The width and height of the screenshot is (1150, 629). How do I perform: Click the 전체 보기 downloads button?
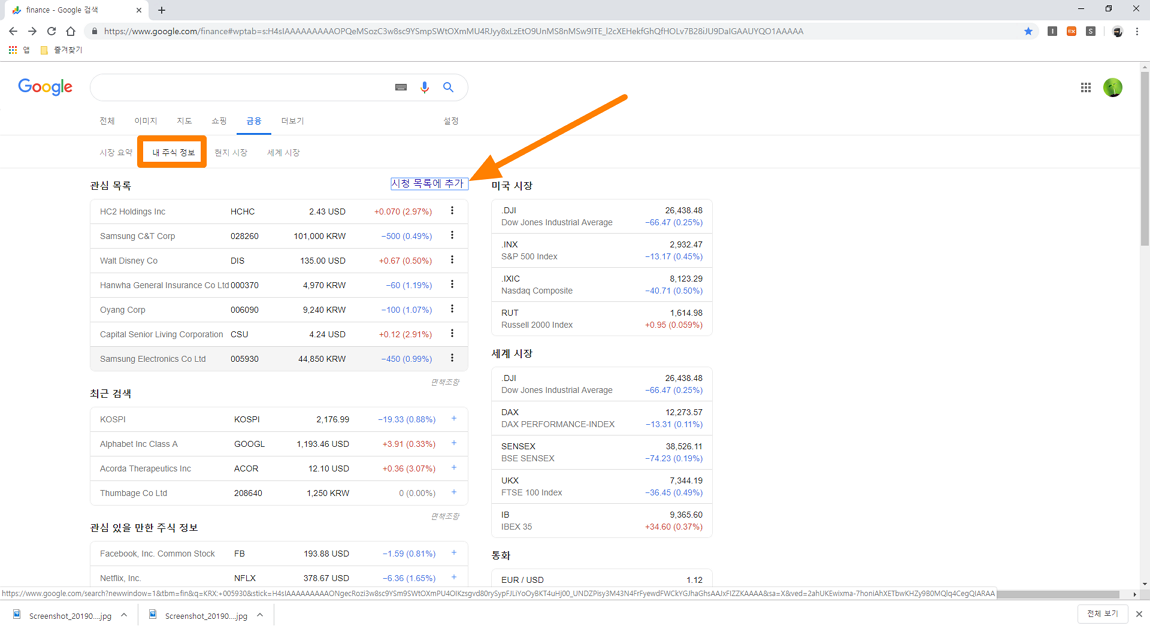(1102, 614)
